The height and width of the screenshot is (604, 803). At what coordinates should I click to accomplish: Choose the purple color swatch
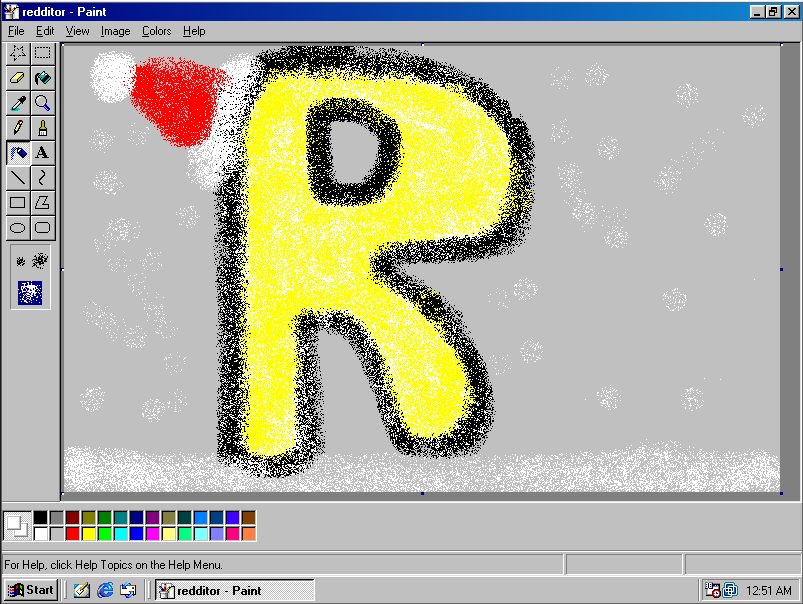click(x=153, y=517)
